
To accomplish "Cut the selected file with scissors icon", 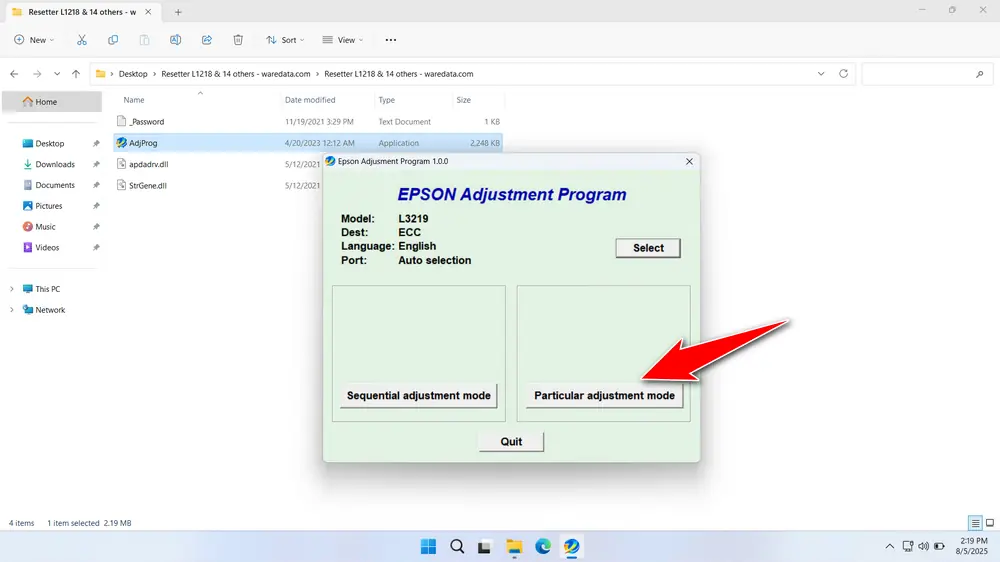I will [x=82, y=40].
